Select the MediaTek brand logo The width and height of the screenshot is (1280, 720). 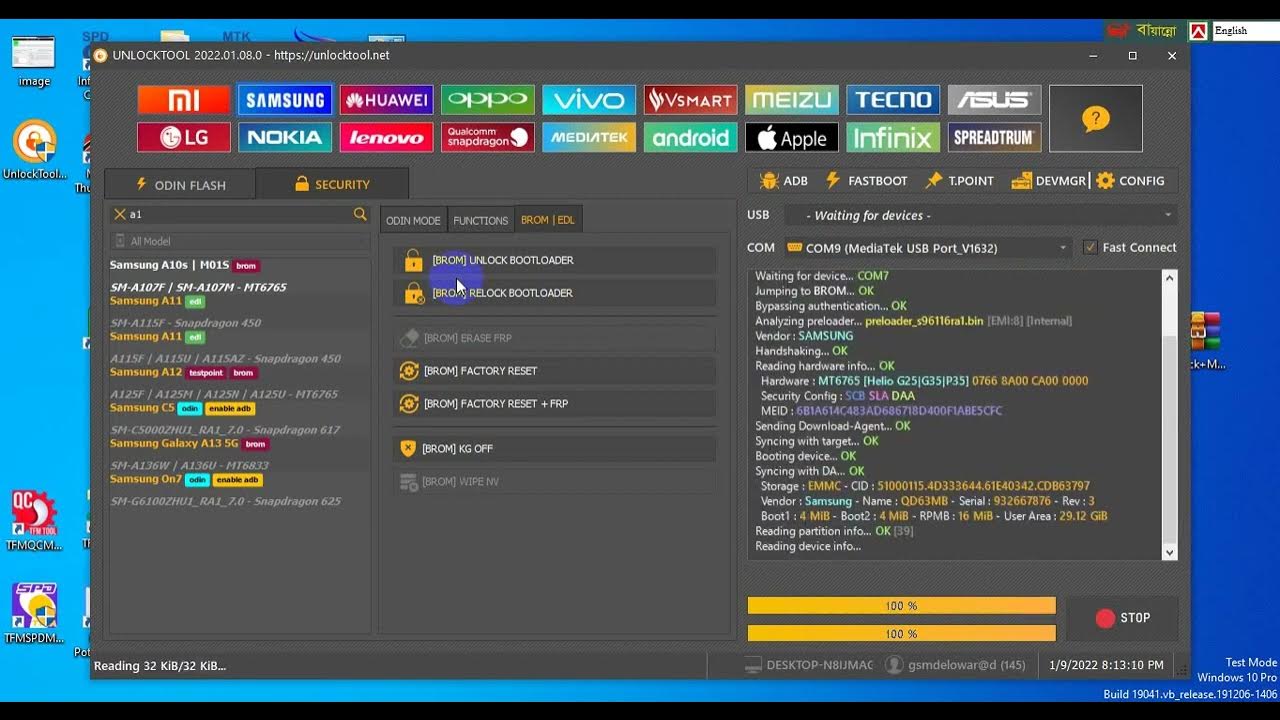pos(589,138)
